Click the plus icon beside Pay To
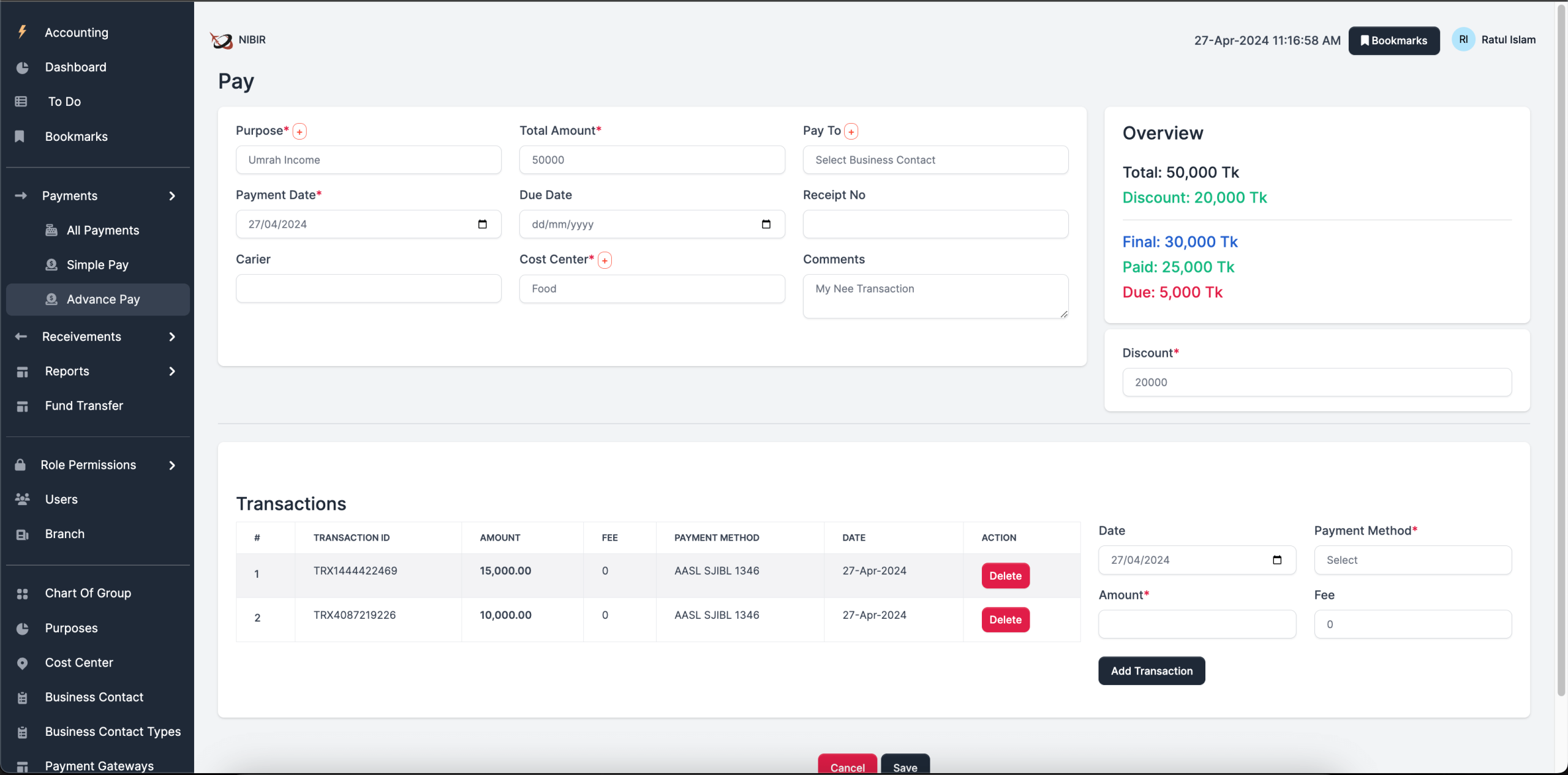 coord(851,132)
